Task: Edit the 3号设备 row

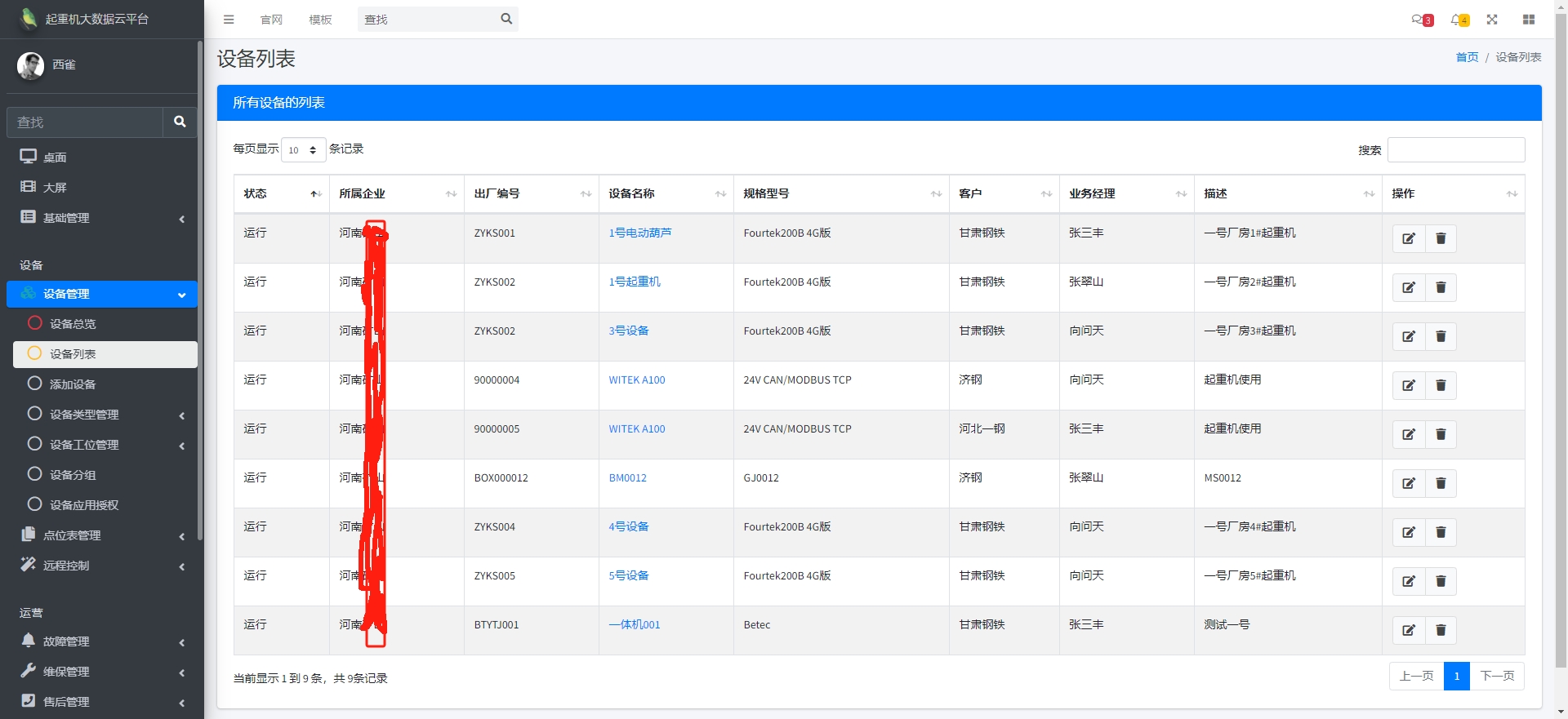Action: tap(1409, 336)
